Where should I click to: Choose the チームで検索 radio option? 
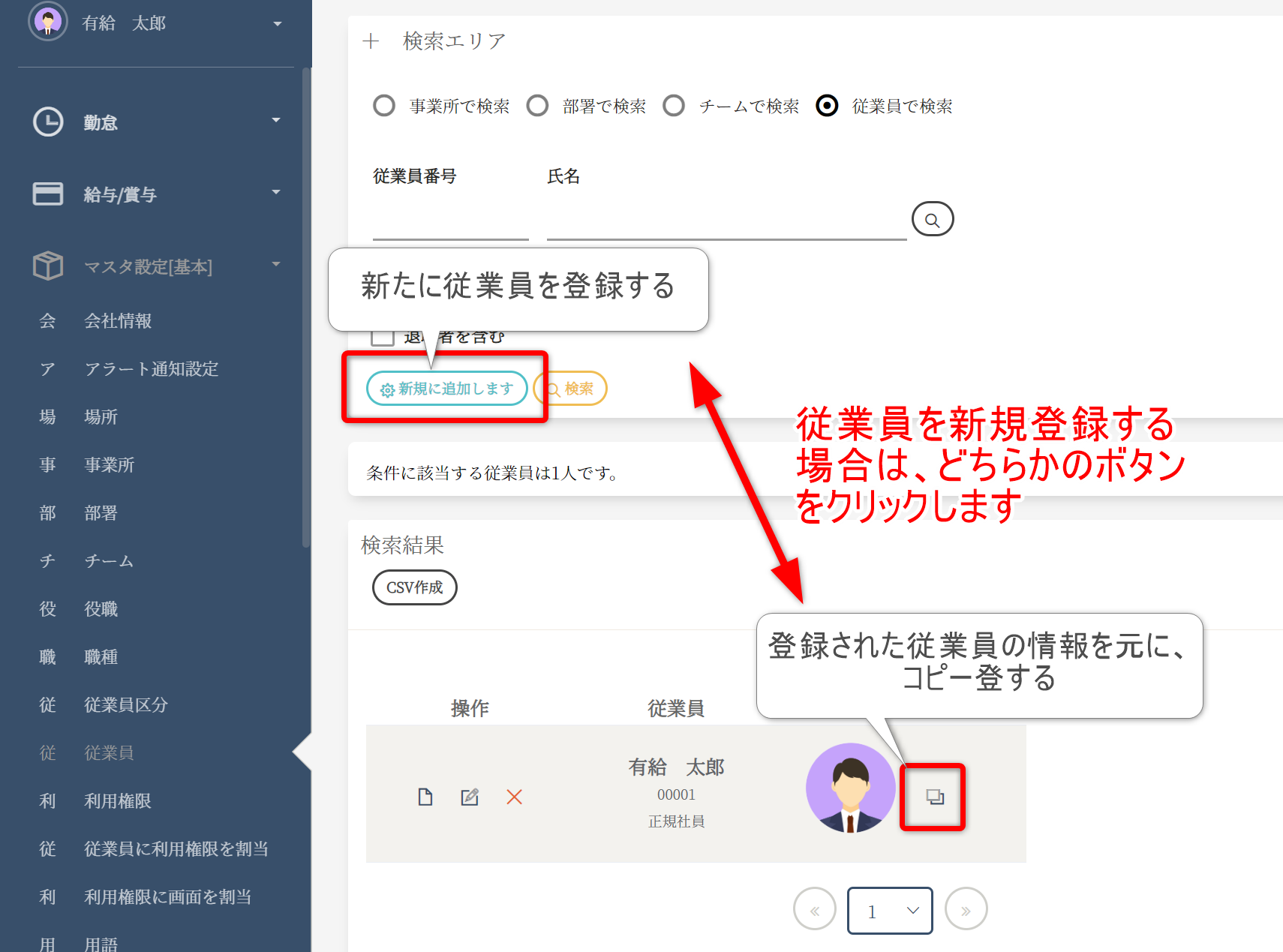(674, 106)
